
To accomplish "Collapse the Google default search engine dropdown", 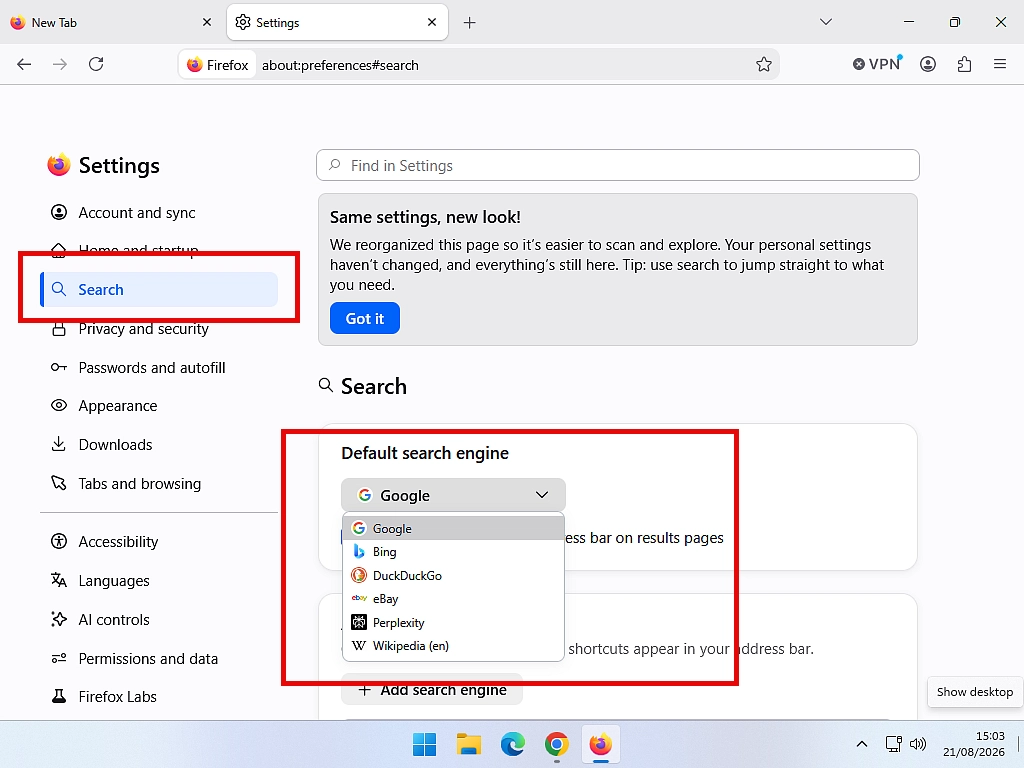I will [453, 495].
